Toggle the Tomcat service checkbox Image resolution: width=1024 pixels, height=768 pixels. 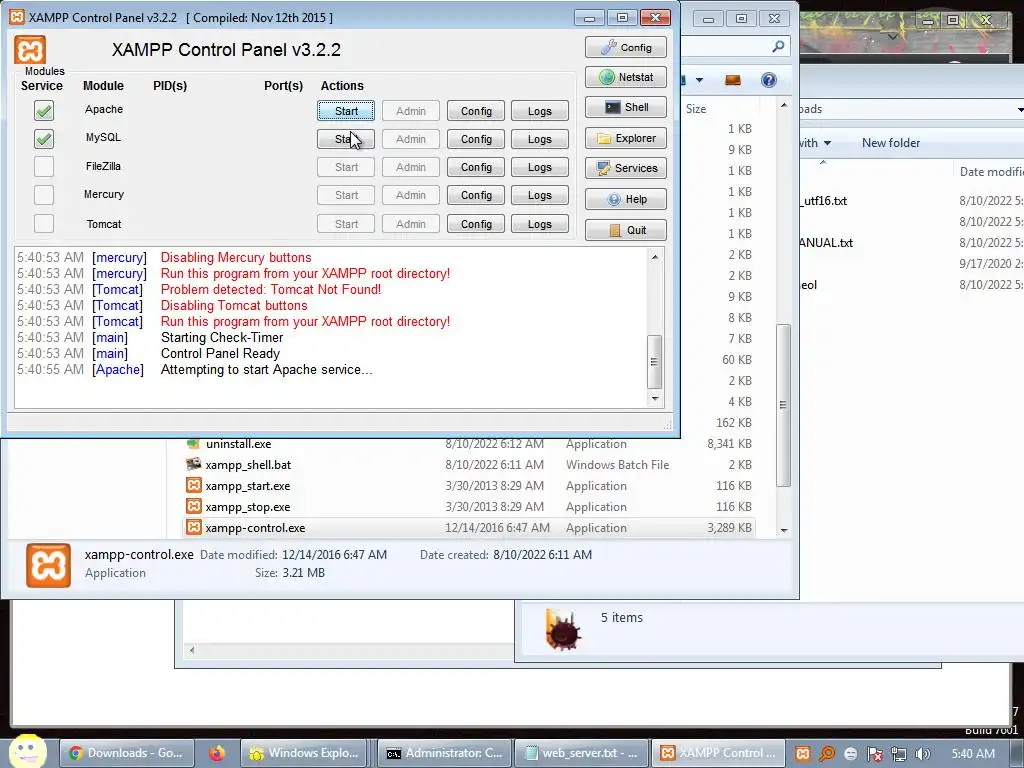click(x=44, y=223)
